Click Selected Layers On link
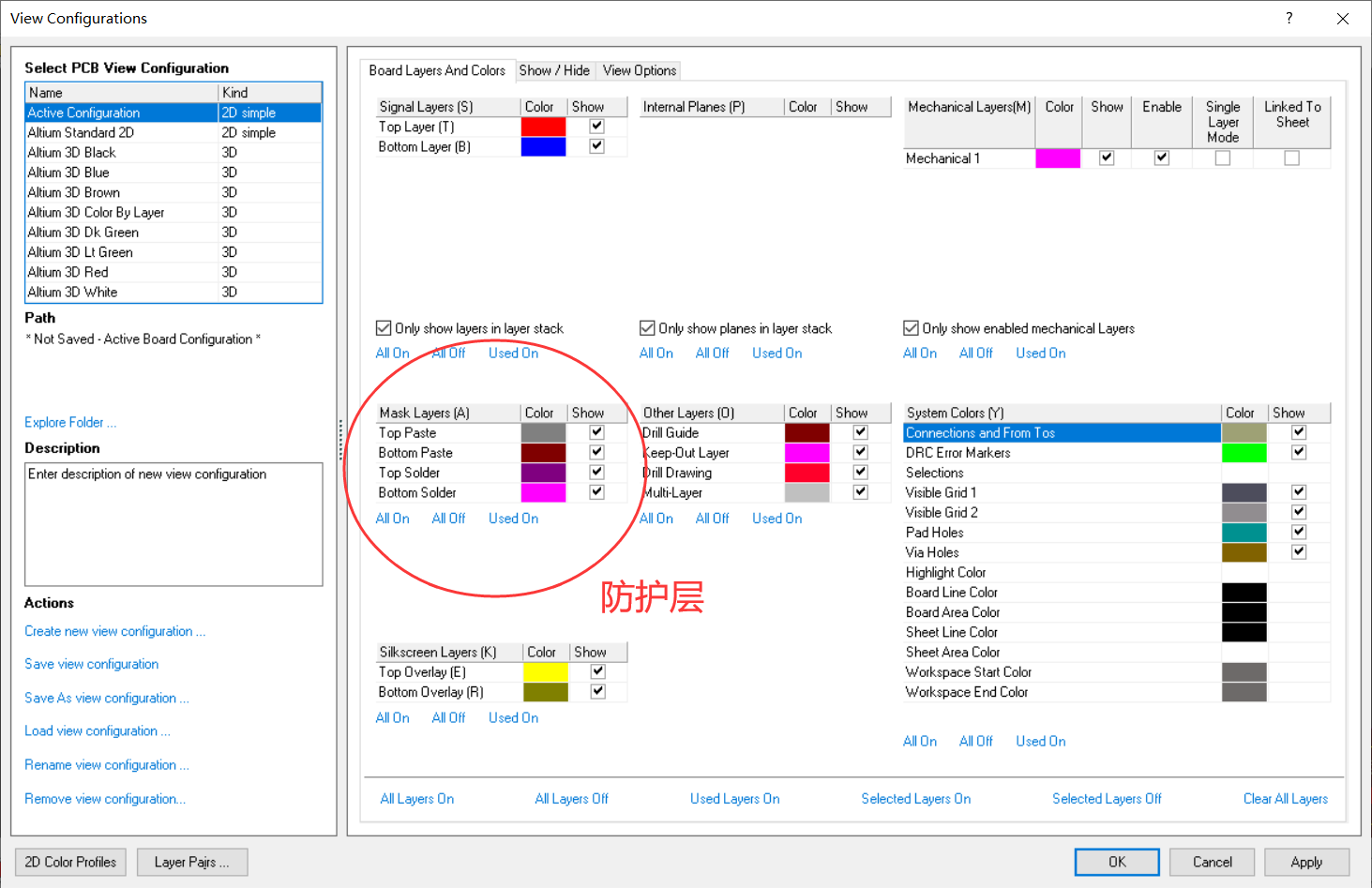 click(x=915, y=799)
